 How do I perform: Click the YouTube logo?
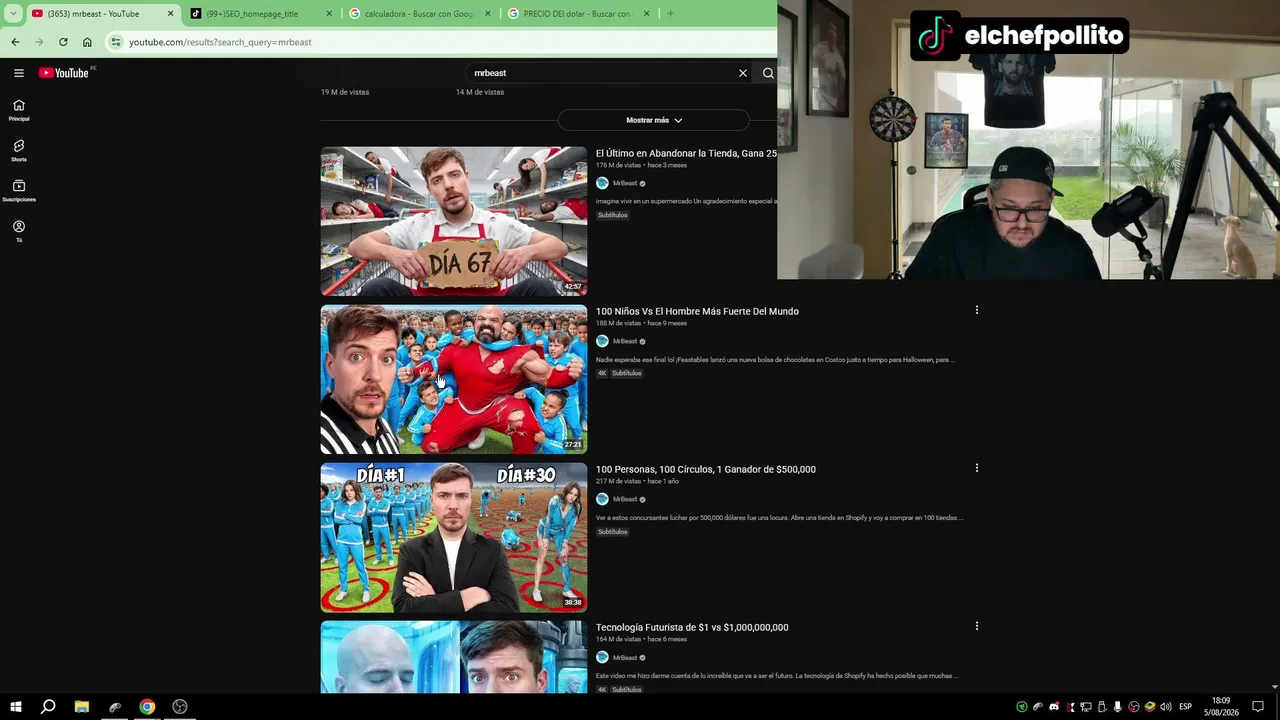pos(64,73)
